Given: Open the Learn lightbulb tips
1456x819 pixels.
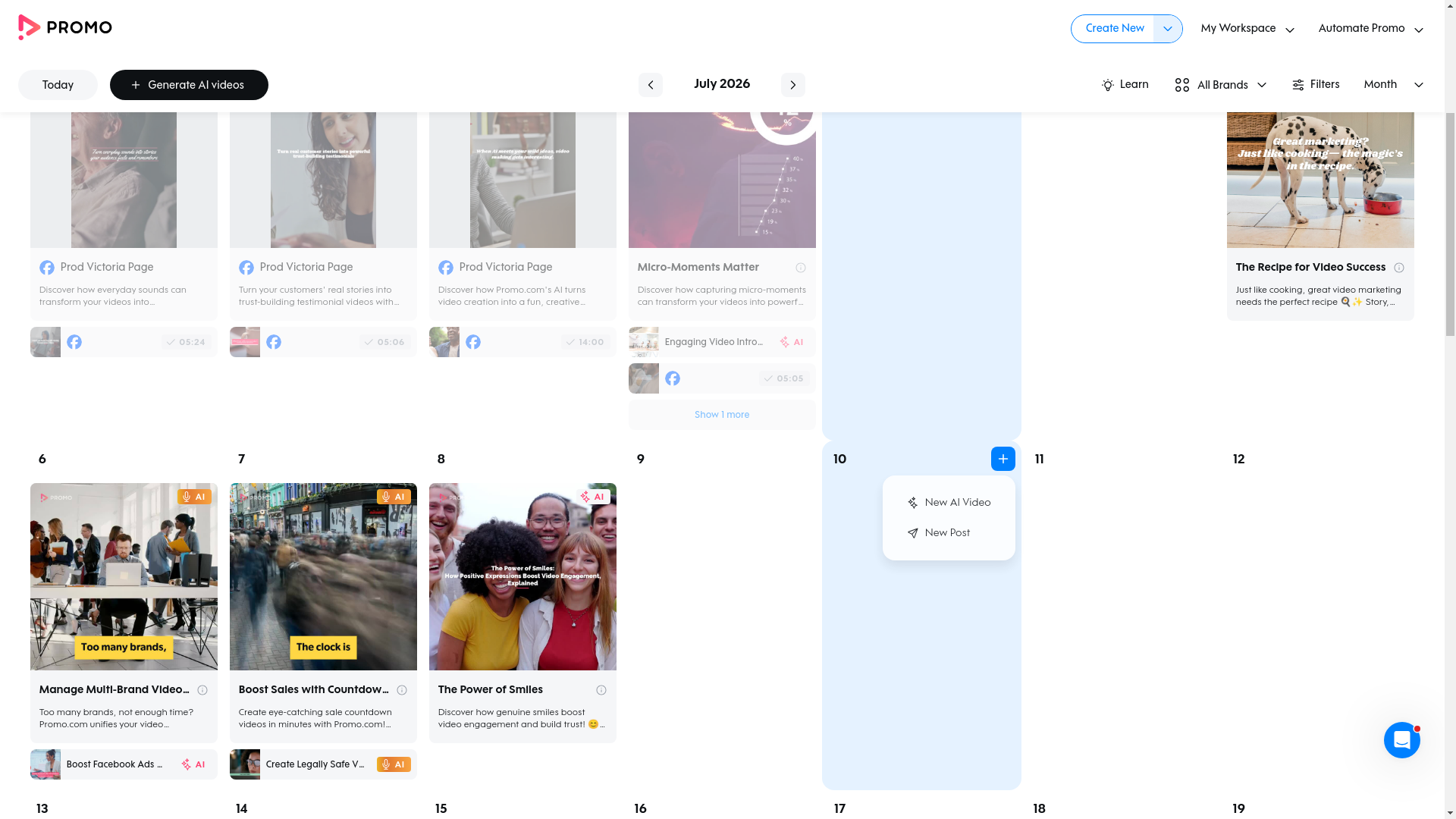Looking at the screenshot, I should point(1125,85).
